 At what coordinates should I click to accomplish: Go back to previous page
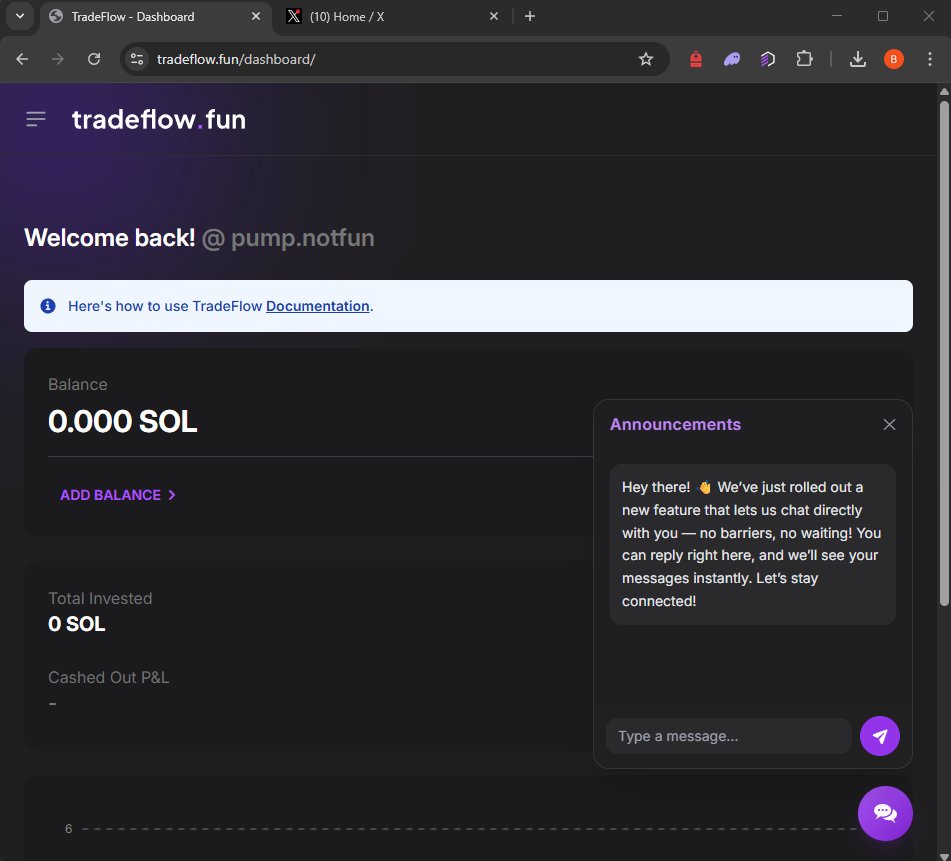click(22, 59)
